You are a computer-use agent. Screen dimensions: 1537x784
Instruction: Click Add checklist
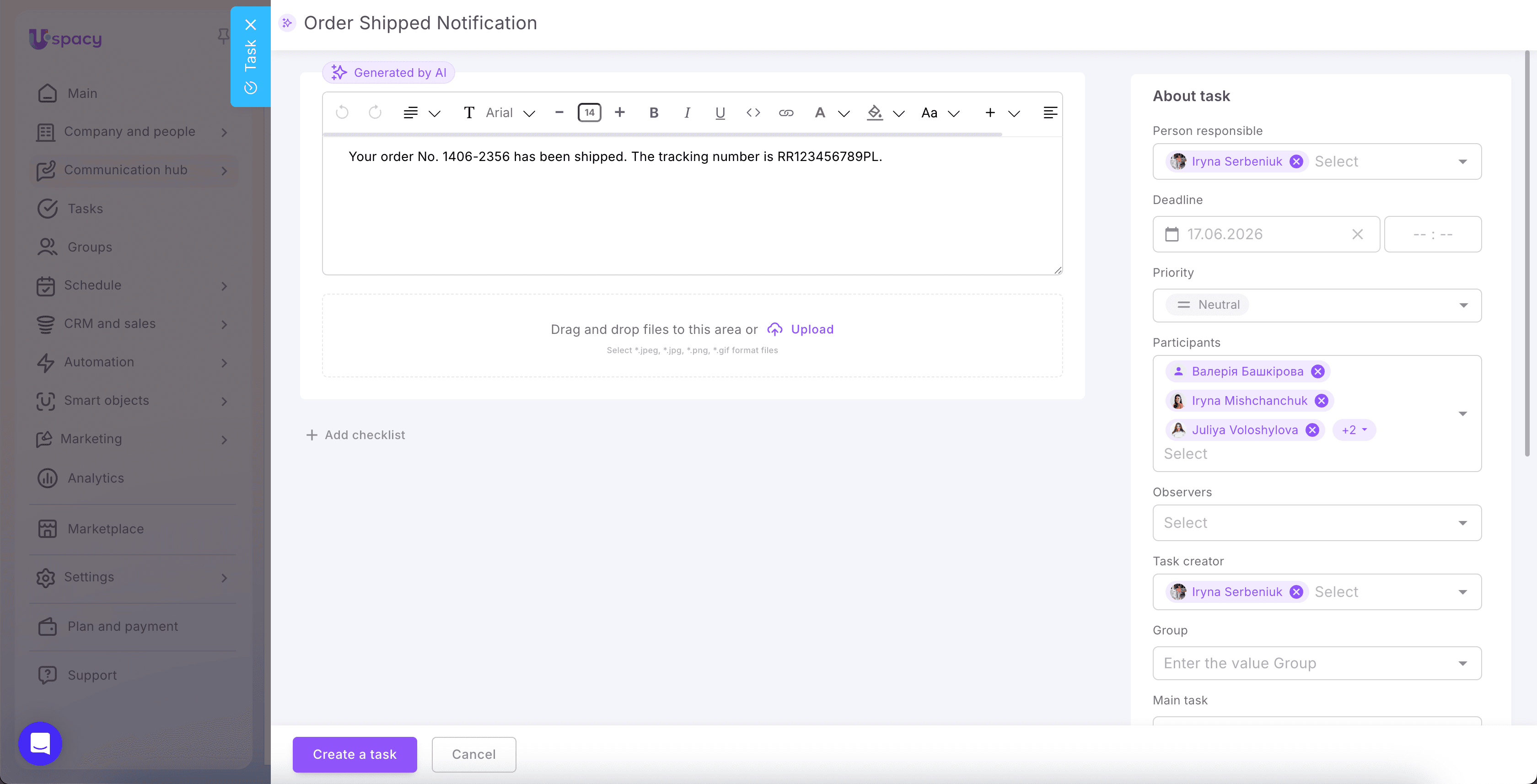(355, 435)
